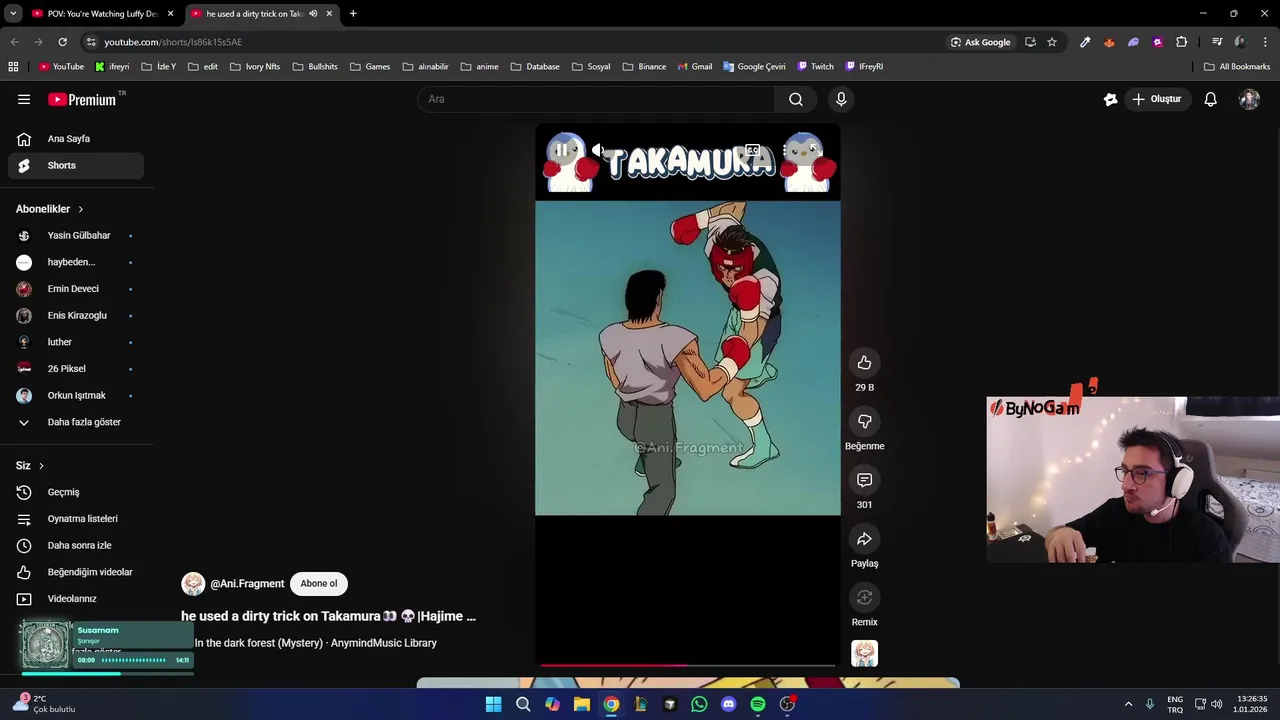Select Shorts in the sidebar

pos(76,165)
